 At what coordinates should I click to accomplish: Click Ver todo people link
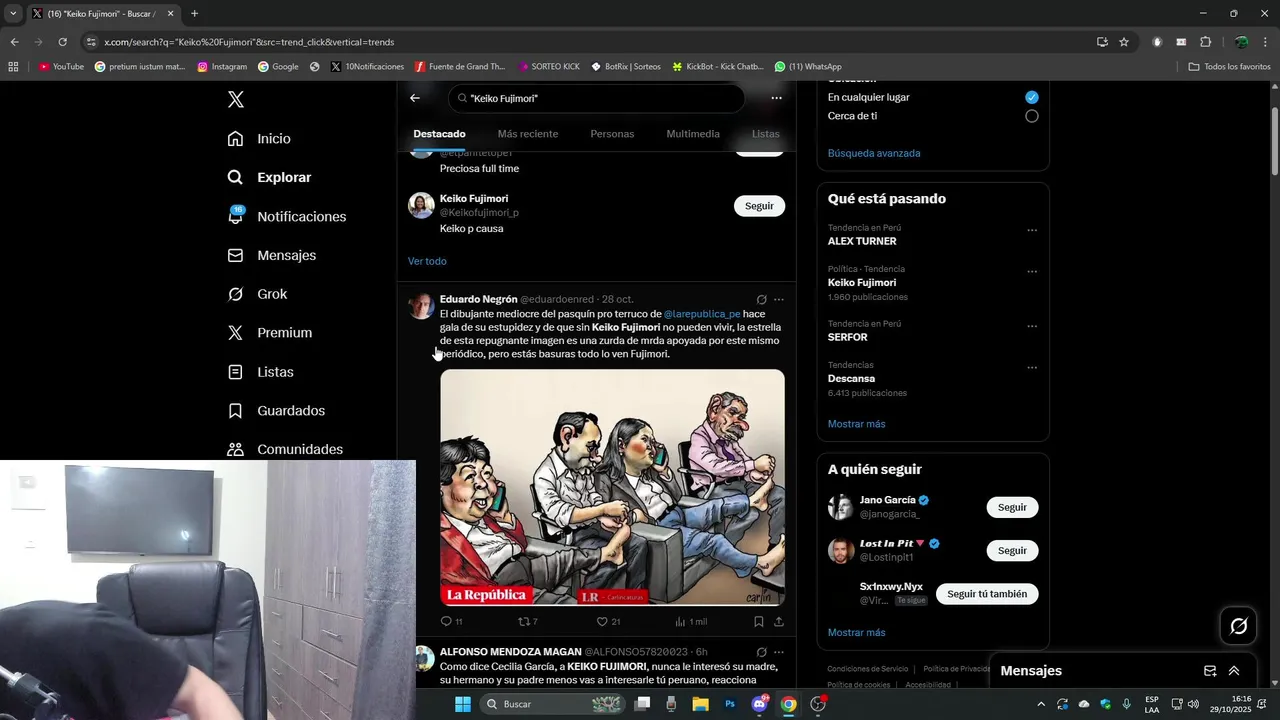[427, 261]
